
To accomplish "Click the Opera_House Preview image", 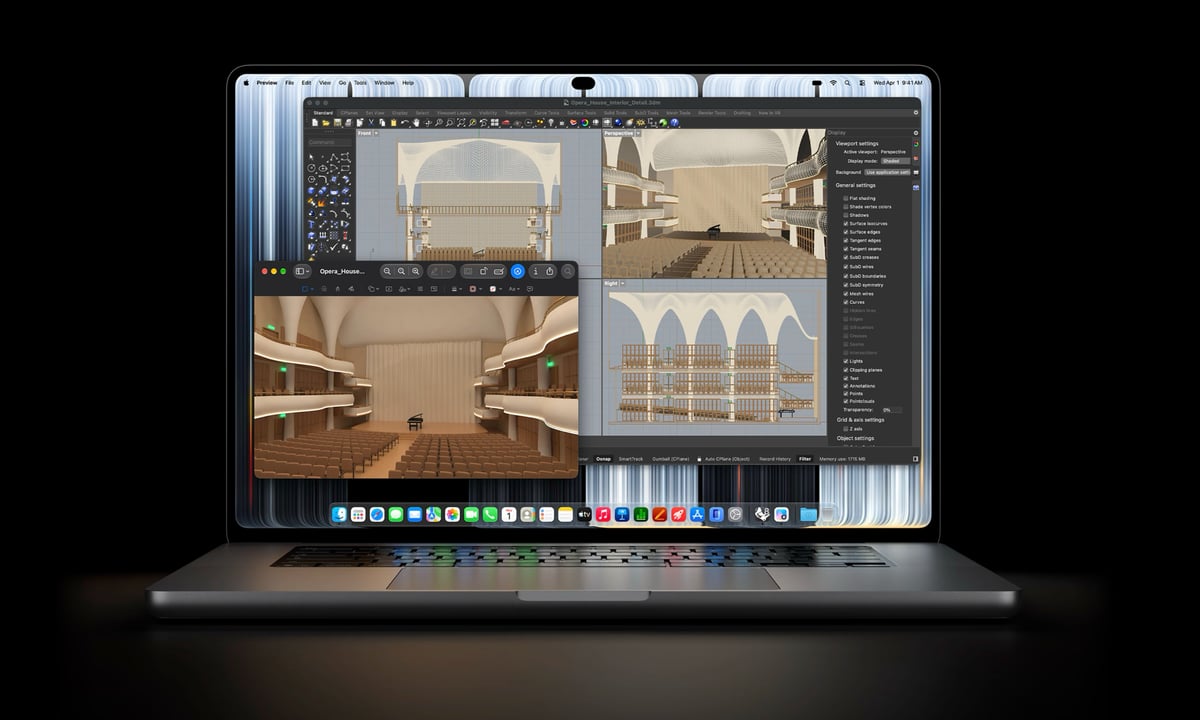I will click(x=416, y=387).
